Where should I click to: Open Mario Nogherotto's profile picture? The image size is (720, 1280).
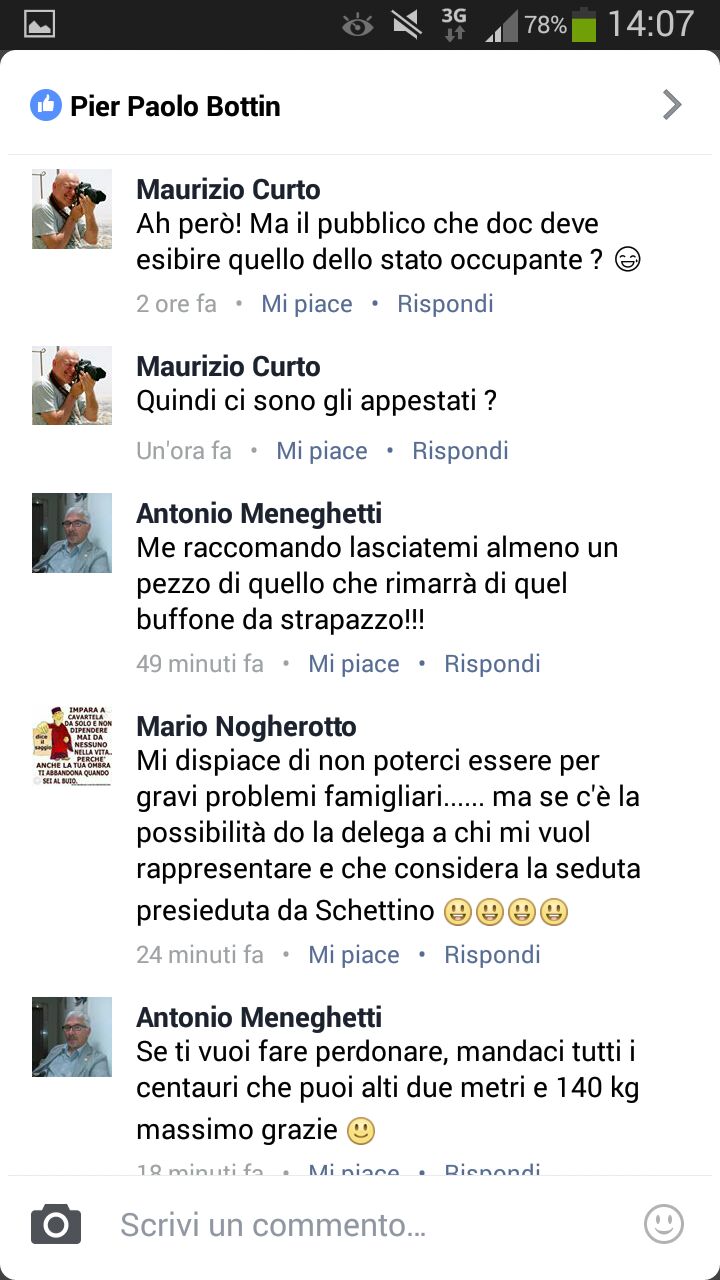[x=72, y=745]
